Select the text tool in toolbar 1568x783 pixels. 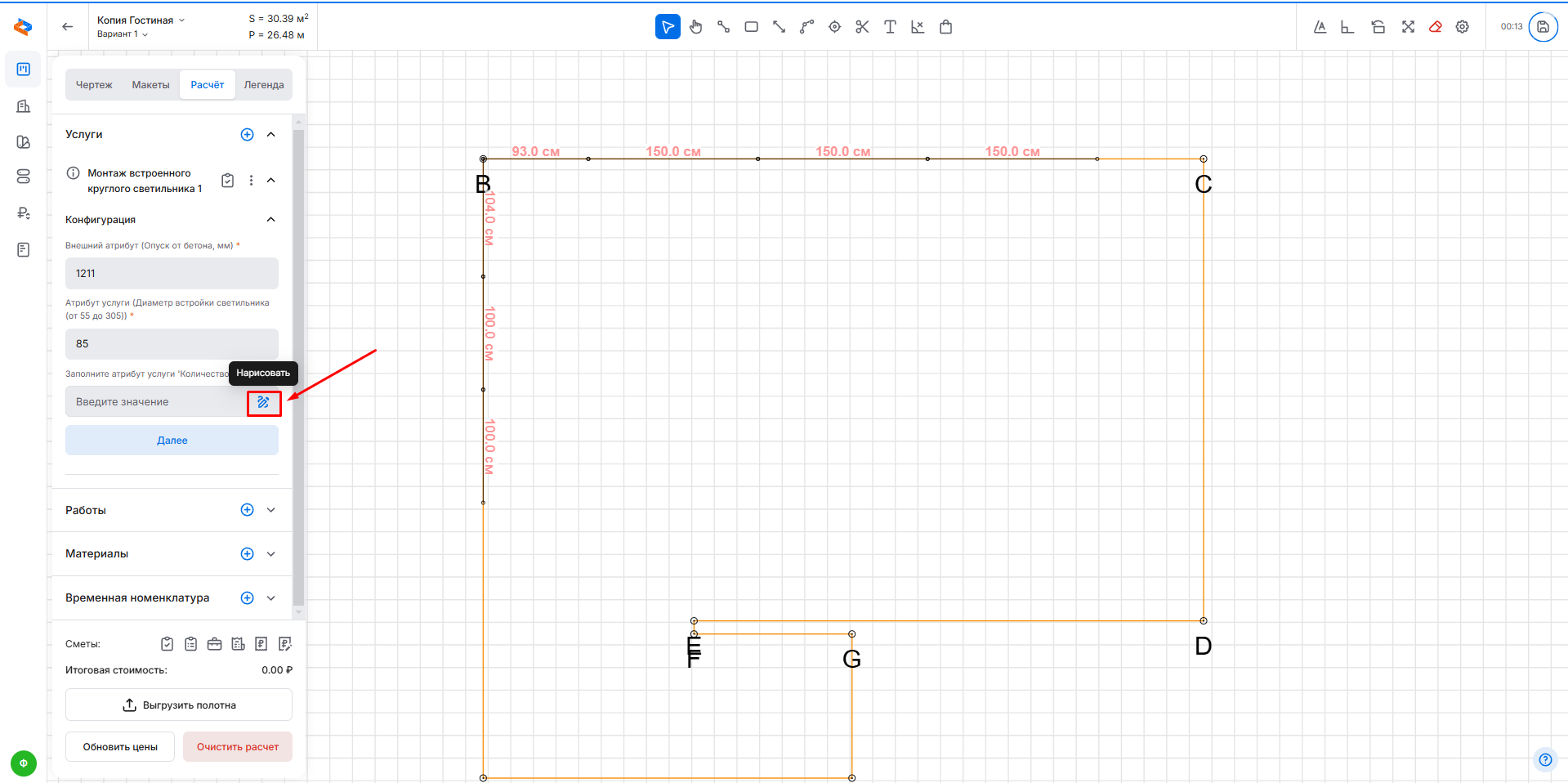click(890, 27)
